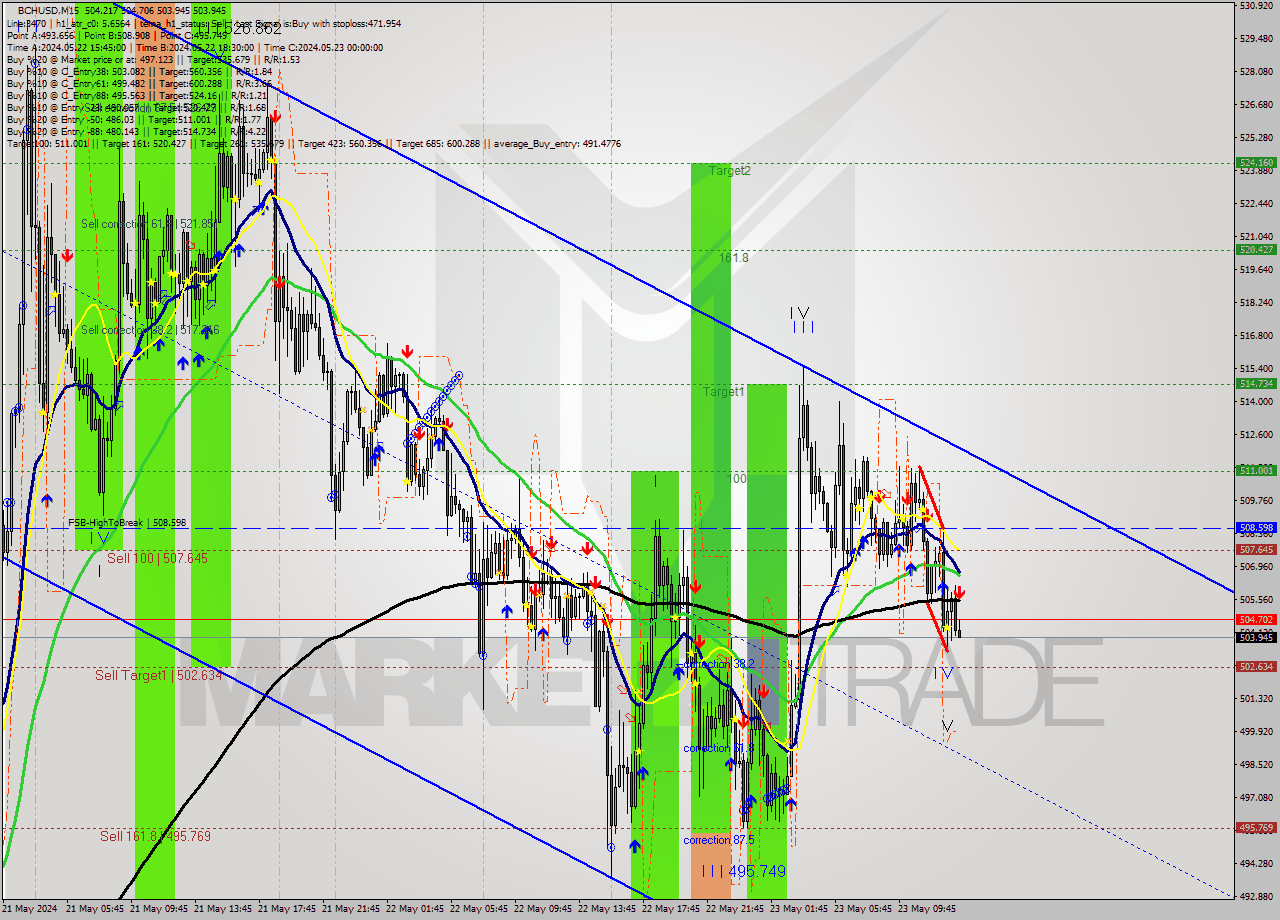Click the I I I 495.749 wave label
The width and height of the screenshot is (1280, 920).
pyautogui.click(x=743, y=871)
